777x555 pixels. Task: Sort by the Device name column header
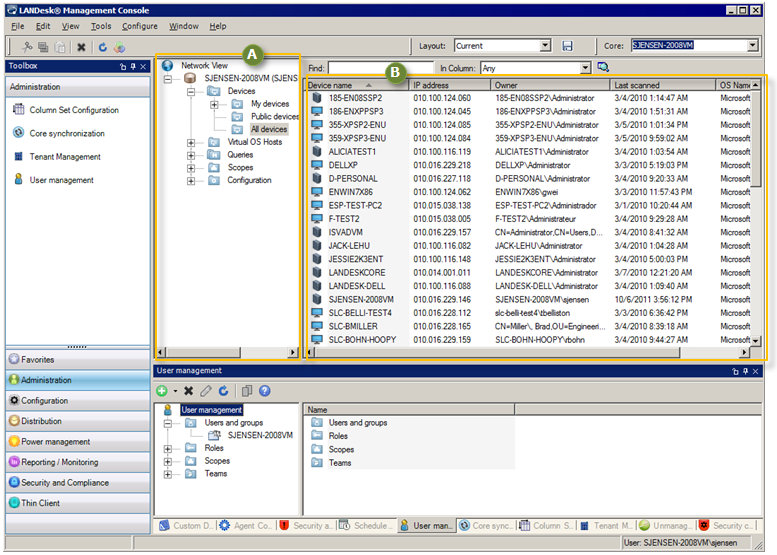356,85
